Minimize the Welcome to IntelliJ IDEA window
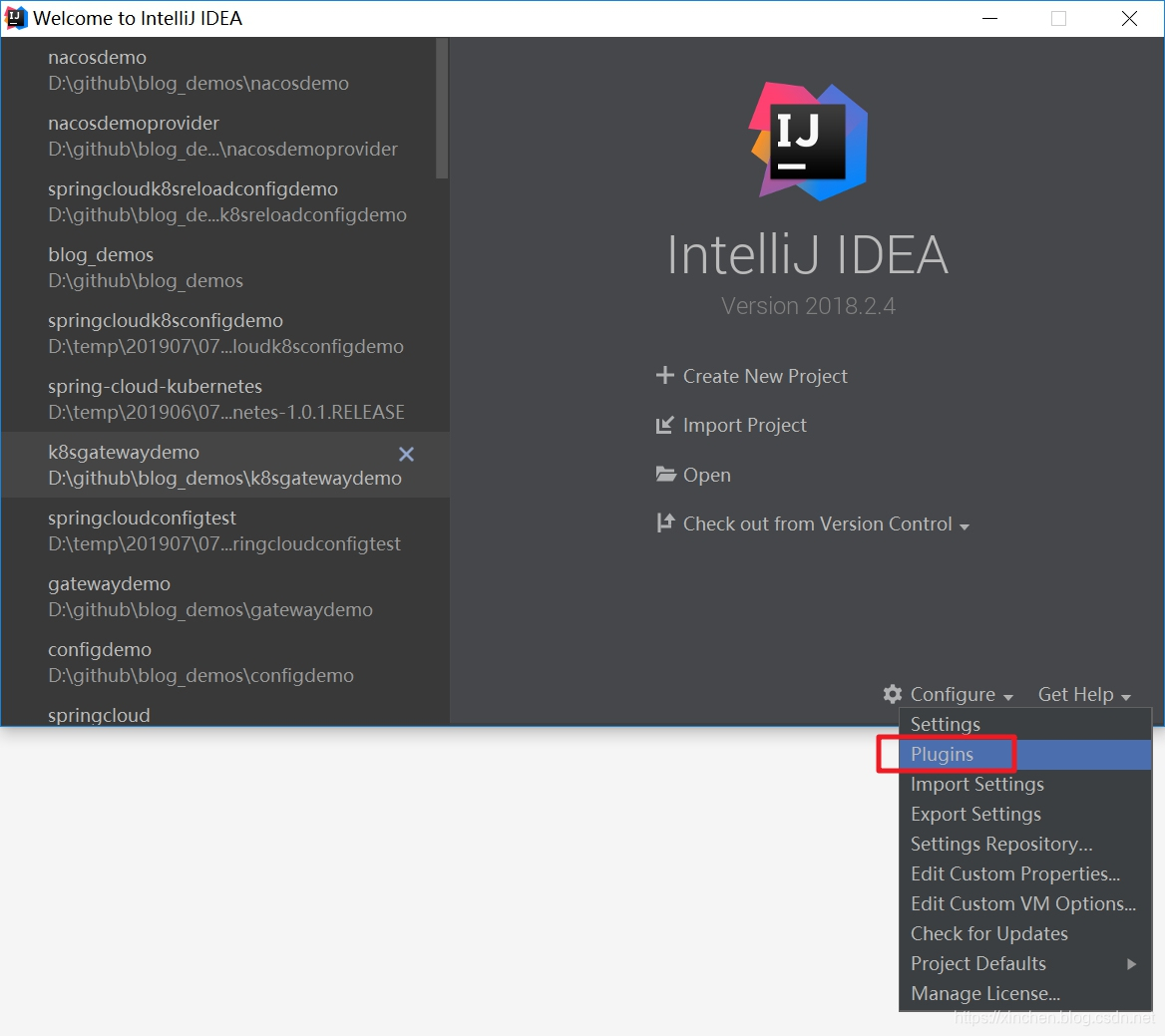This screenshot has height=1036, width=1165. [x=989, y=19]
